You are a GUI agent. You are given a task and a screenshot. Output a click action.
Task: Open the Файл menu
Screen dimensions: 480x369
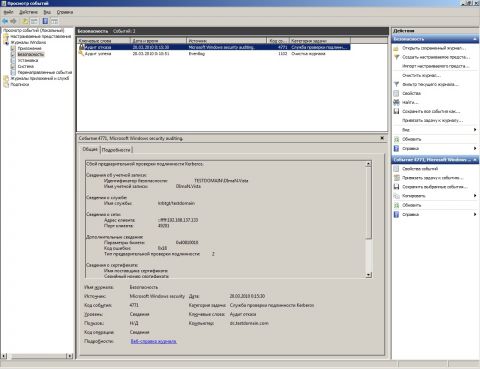(8, 12)
